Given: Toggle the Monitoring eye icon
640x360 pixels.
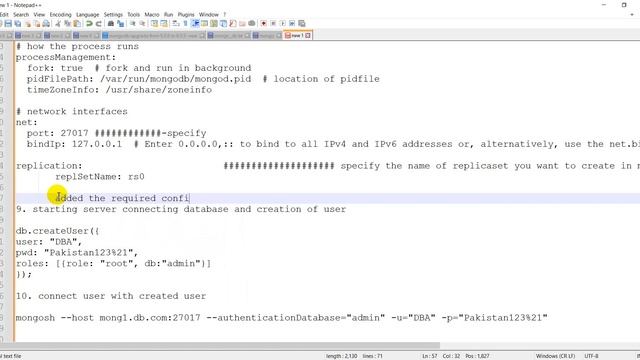Looking at the screenshot, I should [x=251, y=24].
